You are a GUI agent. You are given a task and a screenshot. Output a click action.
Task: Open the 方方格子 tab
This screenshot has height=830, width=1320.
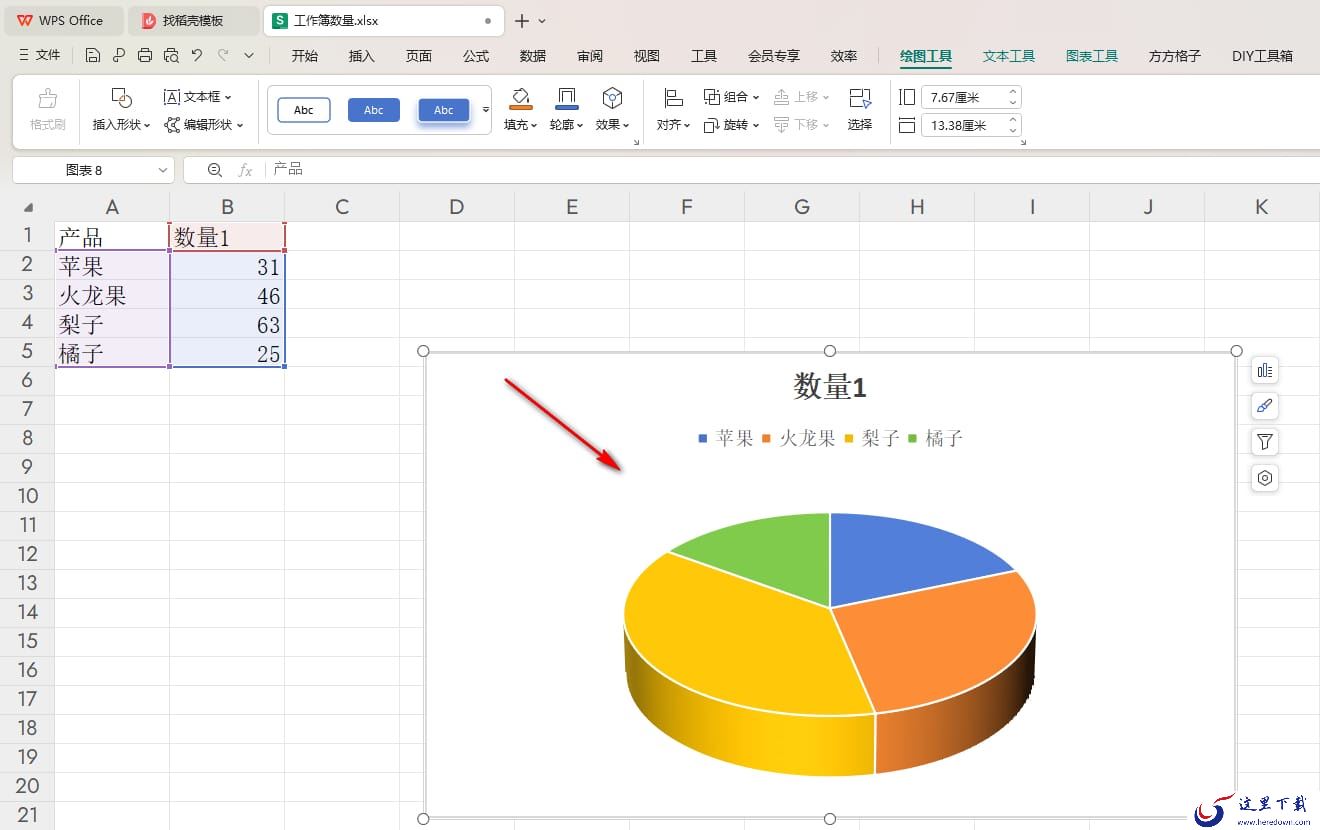pyautogui.click(x=1175, y=56)
